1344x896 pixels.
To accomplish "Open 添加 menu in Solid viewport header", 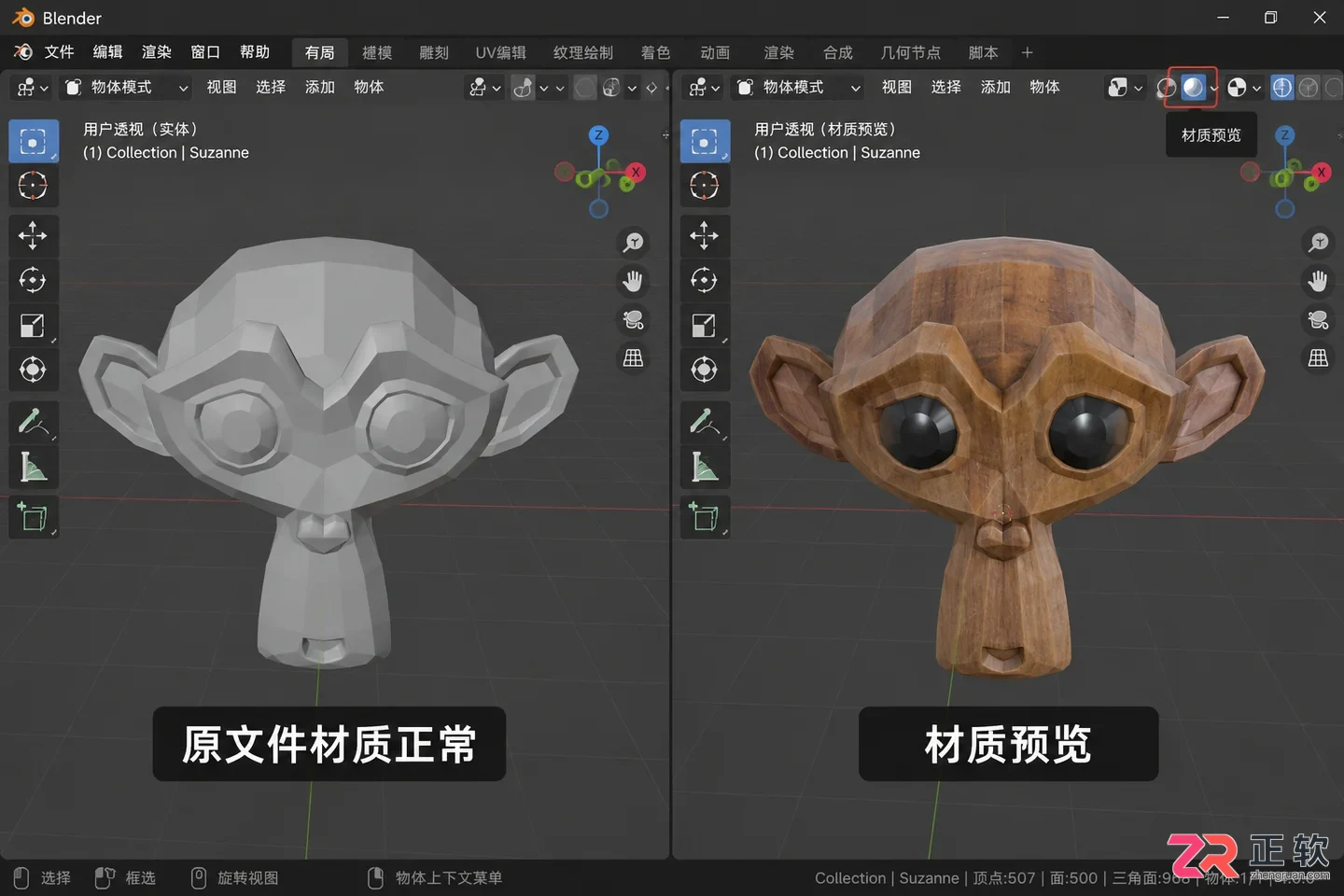I will click(320, 88).
